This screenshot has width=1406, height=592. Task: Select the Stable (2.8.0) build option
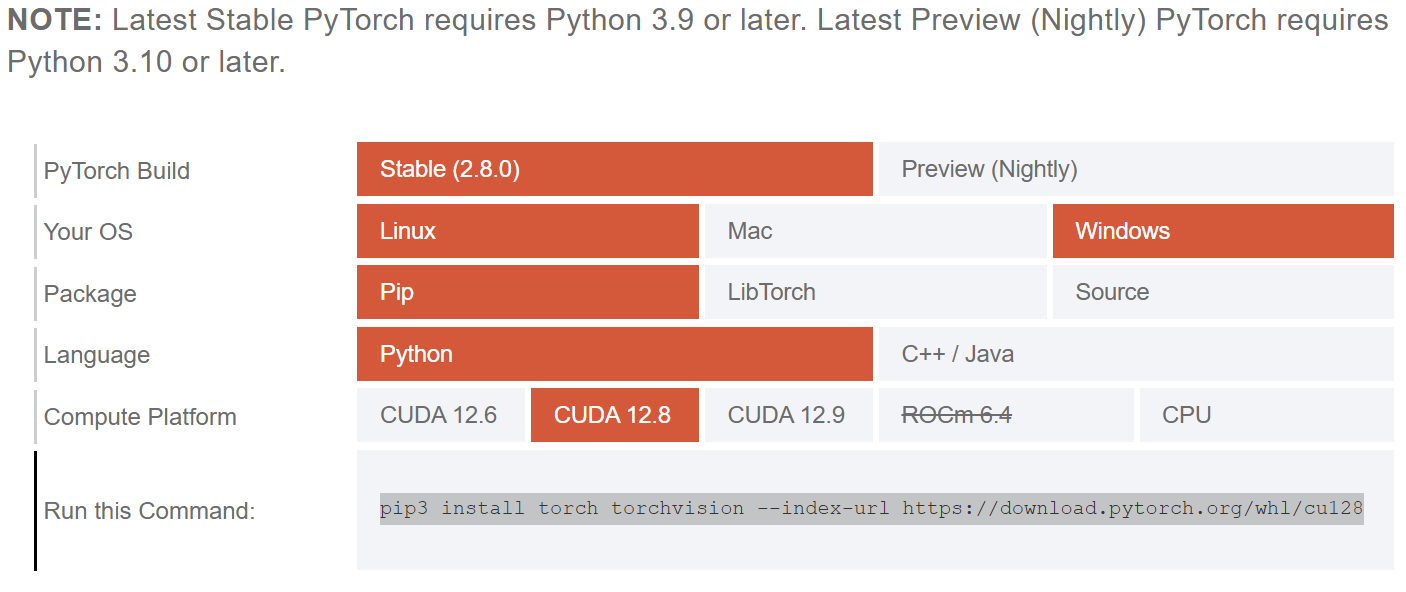pyautogui.click(x=614, y=170)
